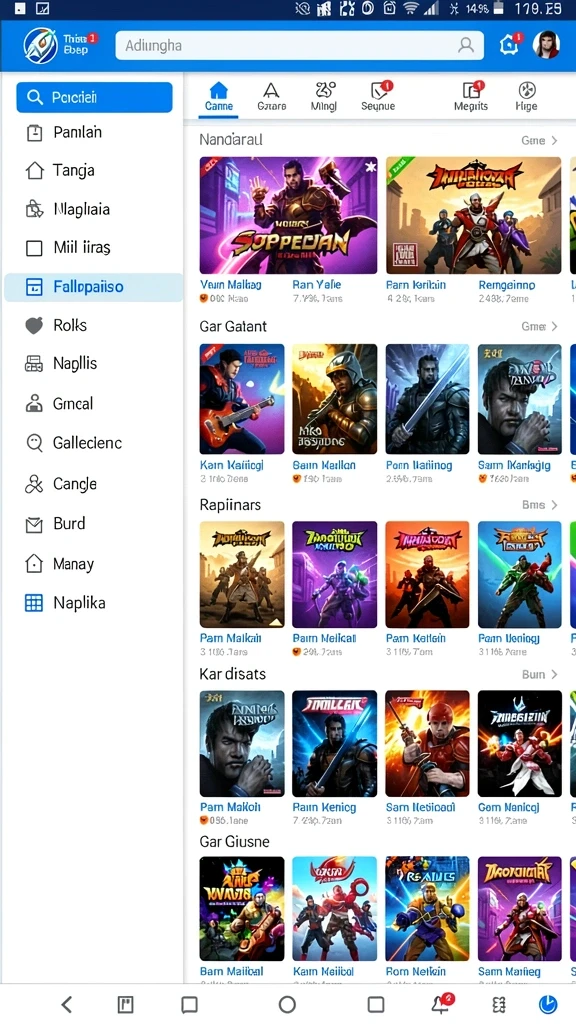Click the Parn Kerikain title link

click(416, 285)
